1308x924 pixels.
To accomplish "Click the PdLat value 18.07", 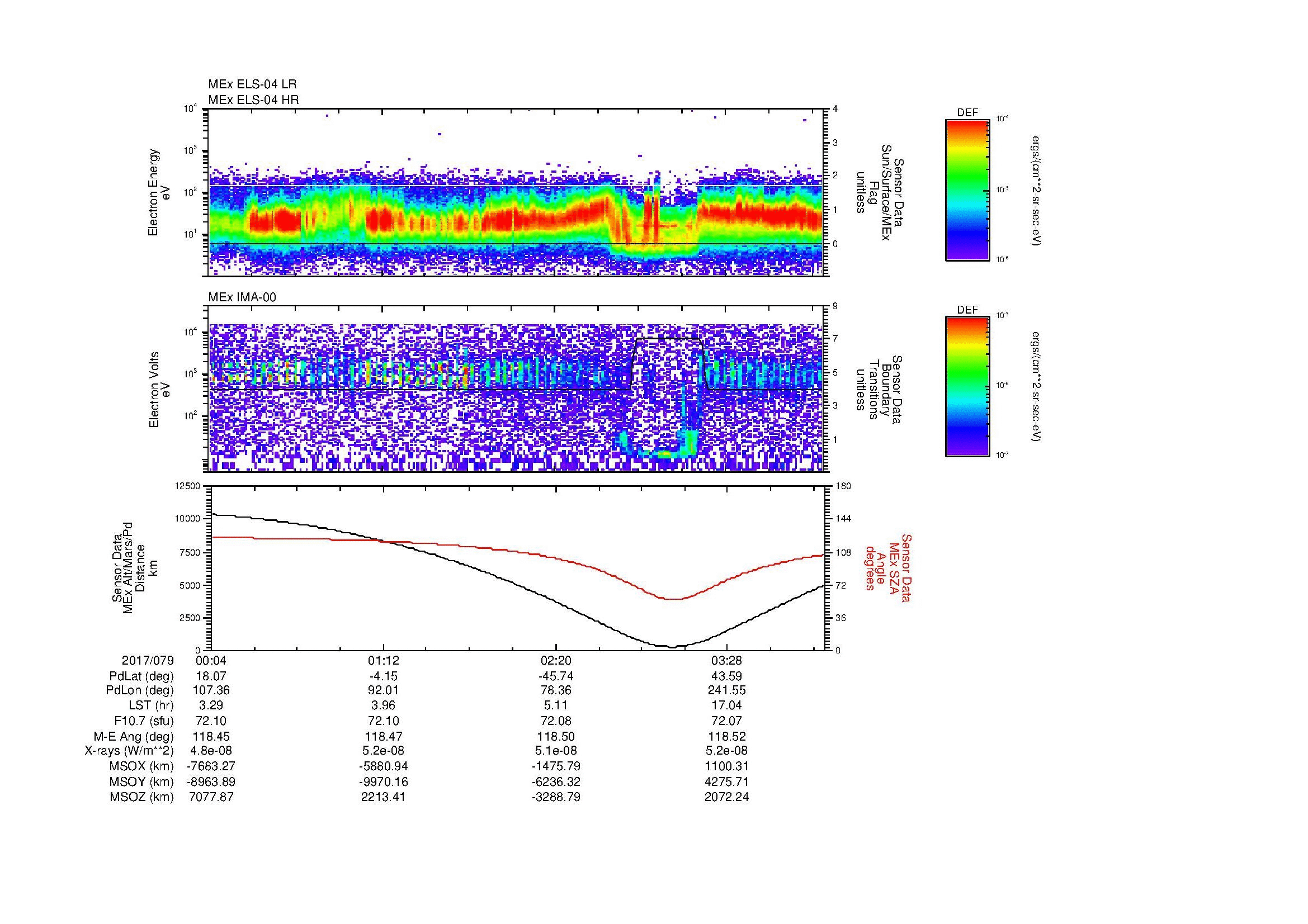I will click(x=211, y=676).
